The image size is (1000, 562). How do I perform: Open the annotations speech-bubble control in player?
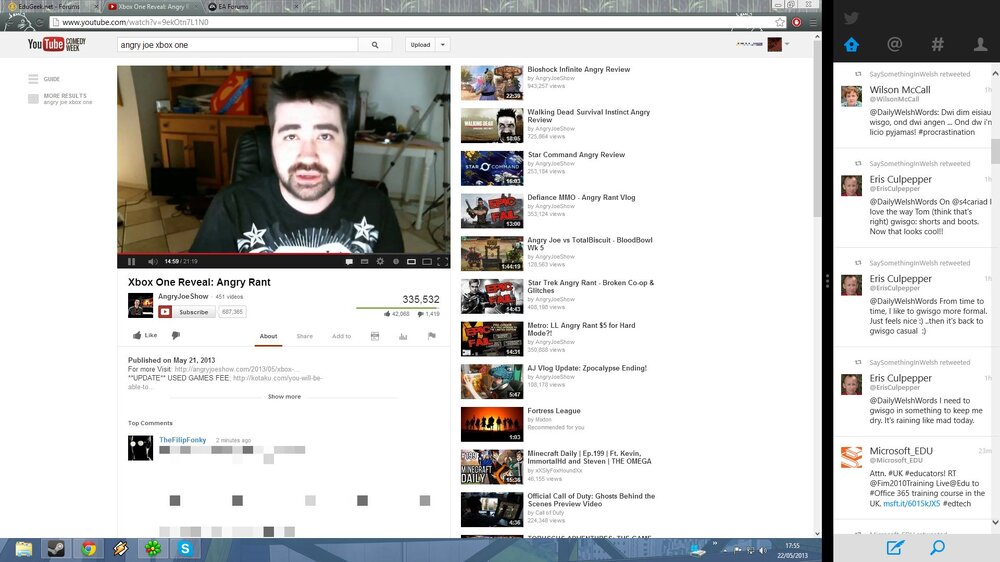(349, 262)
